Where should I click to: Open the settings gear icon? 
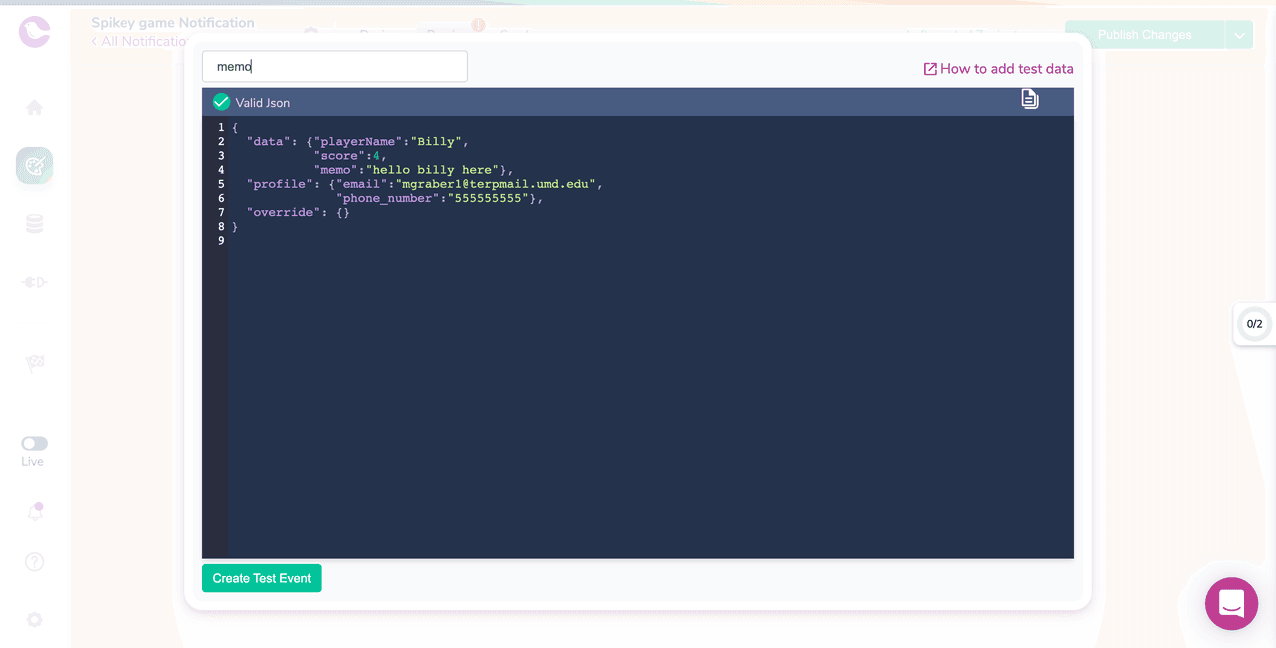pyautogui.click(x=34, y=619)
